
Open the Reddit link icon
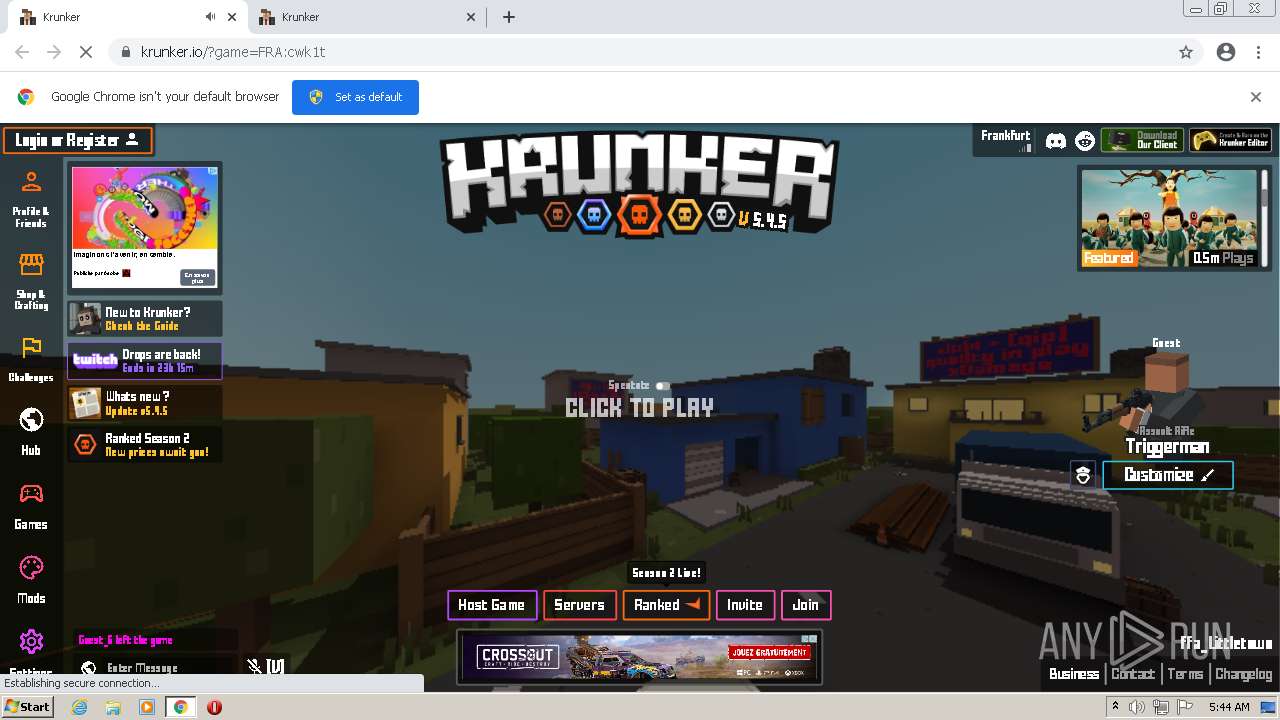(x=1085, y=141)
